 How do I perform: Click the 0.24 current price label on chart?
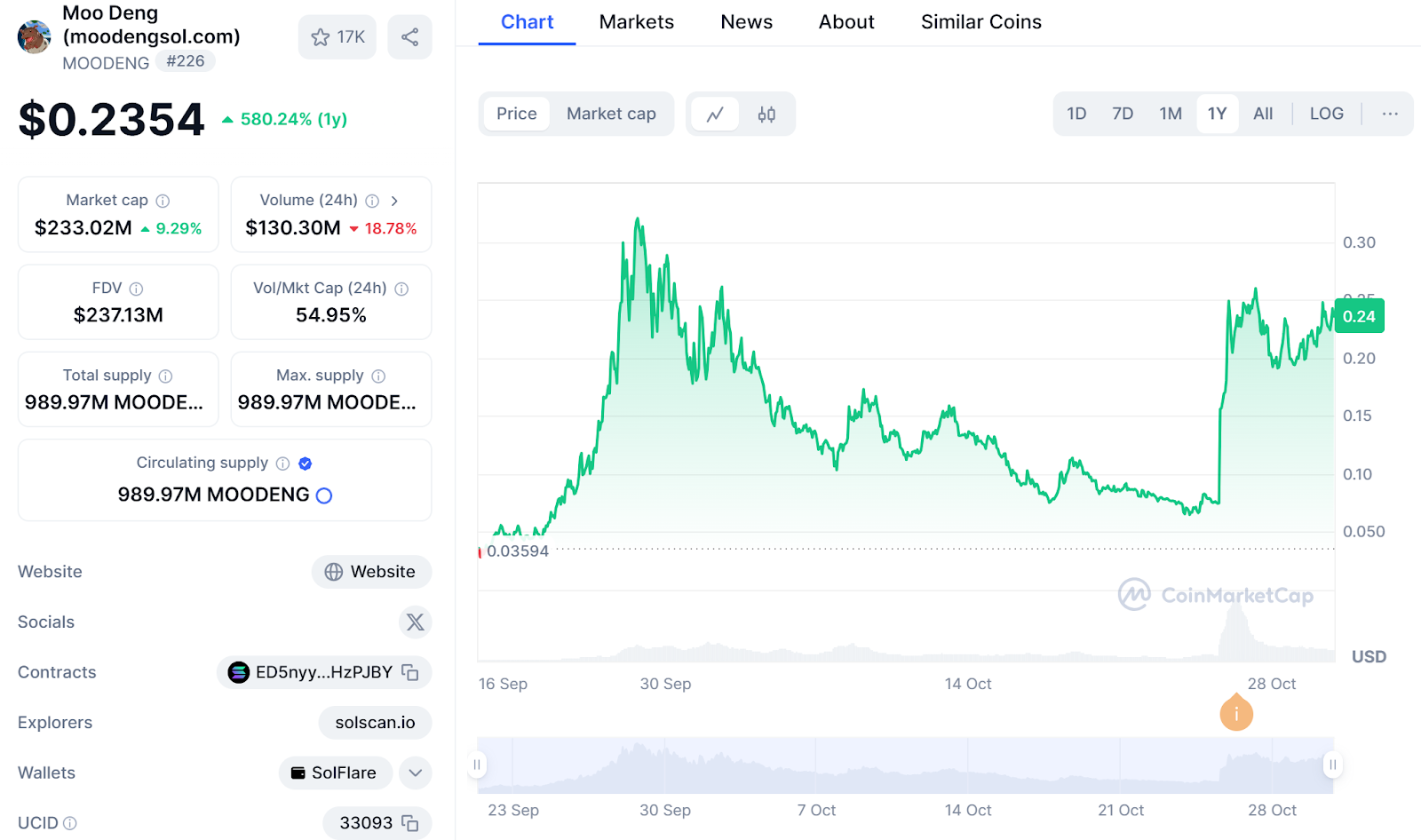coord(1359,316)
